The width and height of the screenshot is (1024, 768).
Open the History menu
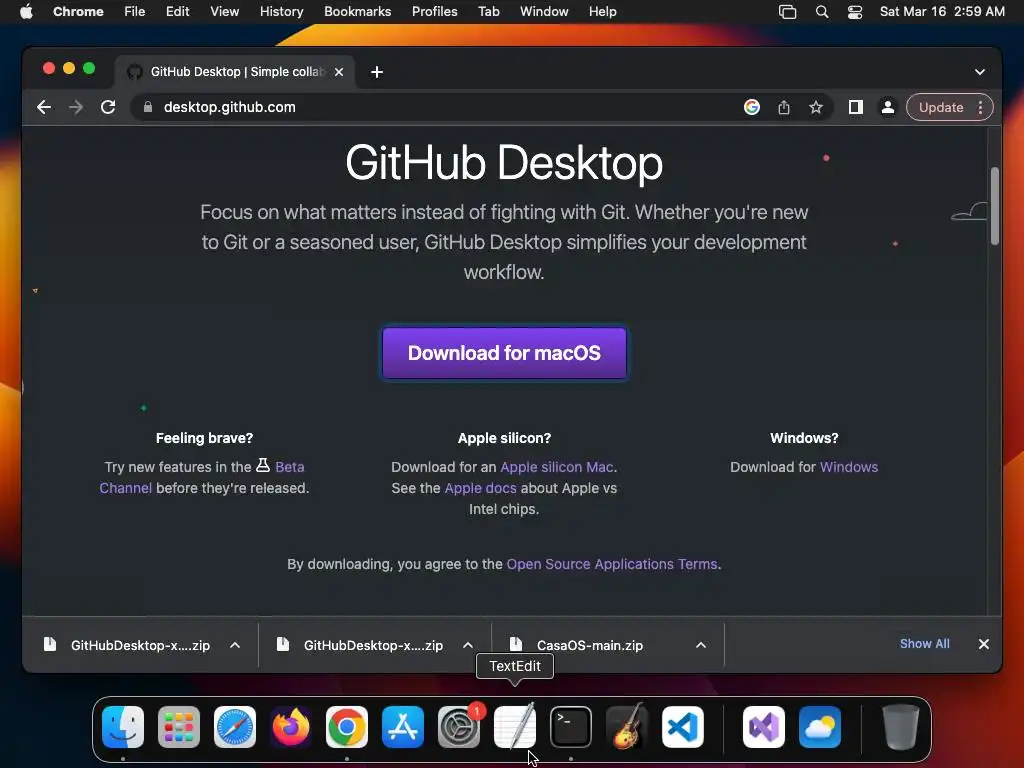281,12
